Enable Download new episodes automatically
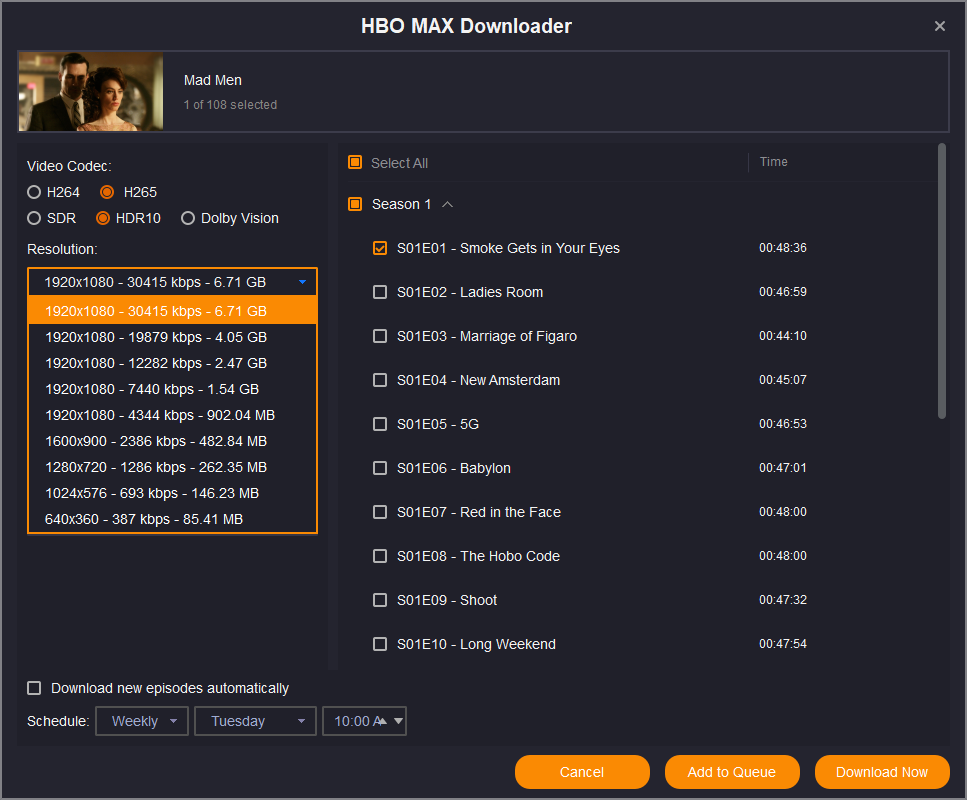The width and height of the screenshot is (967, 800). point(35,688)
